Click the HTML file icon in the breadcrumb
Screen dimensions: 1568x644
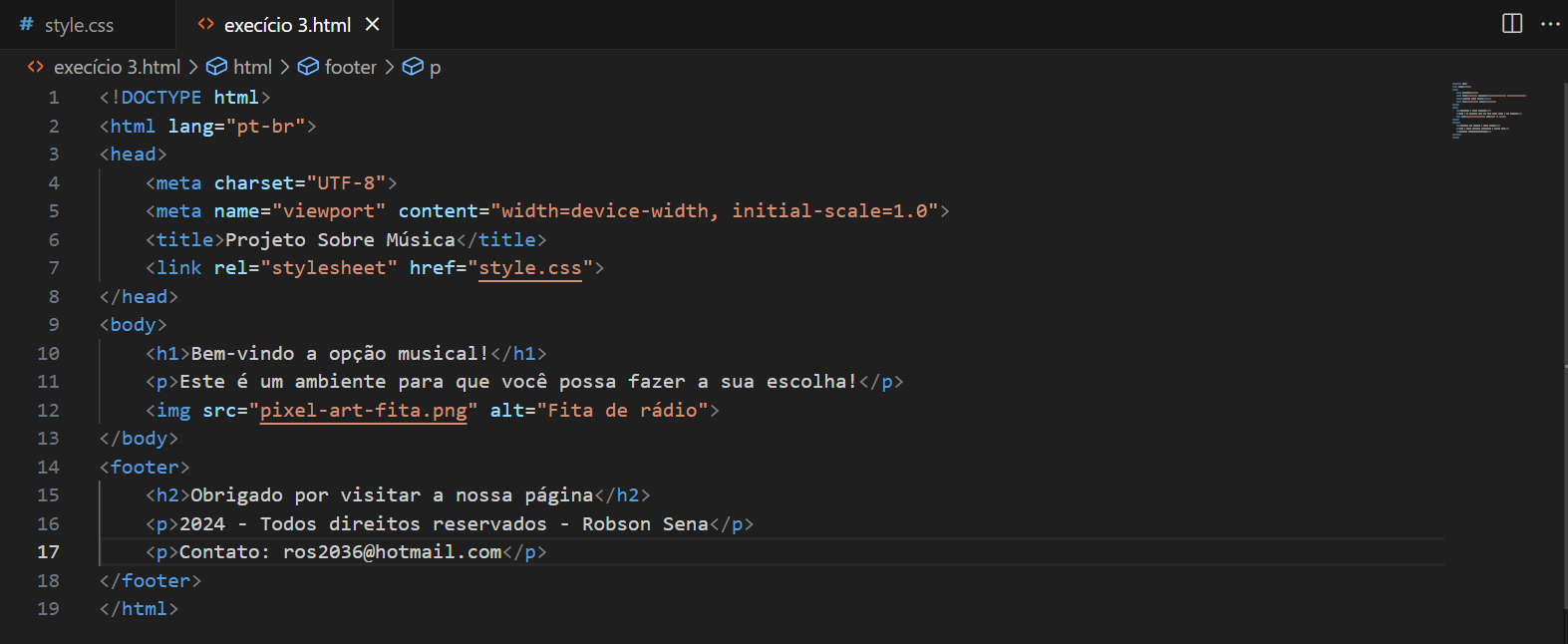click(x=36, y=67)
